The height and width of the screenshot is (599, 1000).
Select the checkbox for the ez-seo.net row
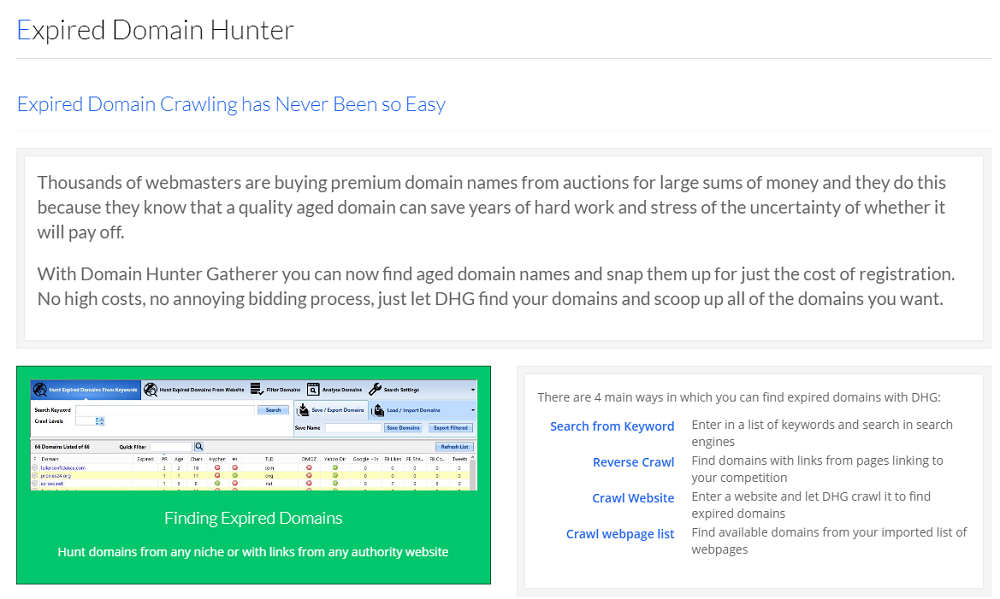pyautogui.click(x=33, y=482)
